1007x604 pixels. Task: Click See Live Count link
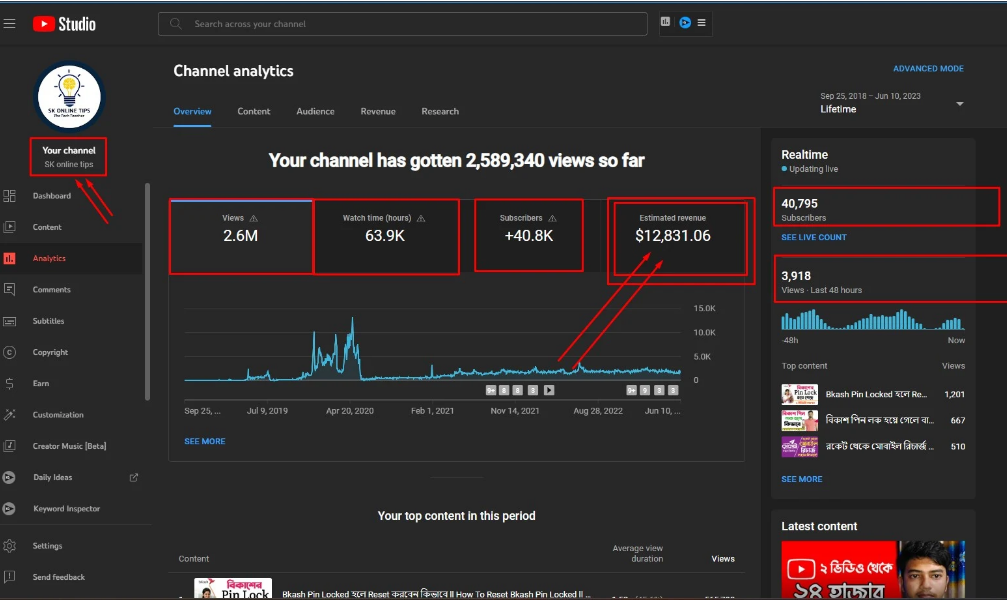click(x=814, y=237)
